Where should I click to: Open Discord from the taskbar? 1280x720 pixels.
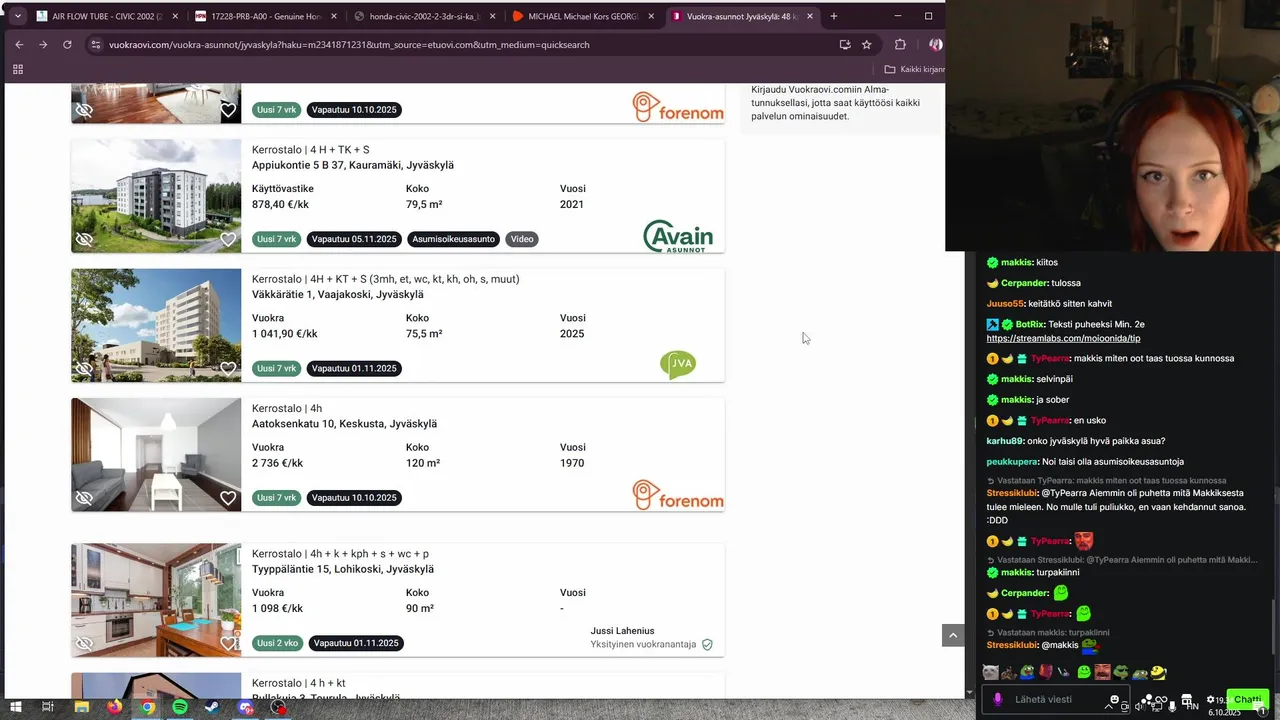[x=246, y=707]
